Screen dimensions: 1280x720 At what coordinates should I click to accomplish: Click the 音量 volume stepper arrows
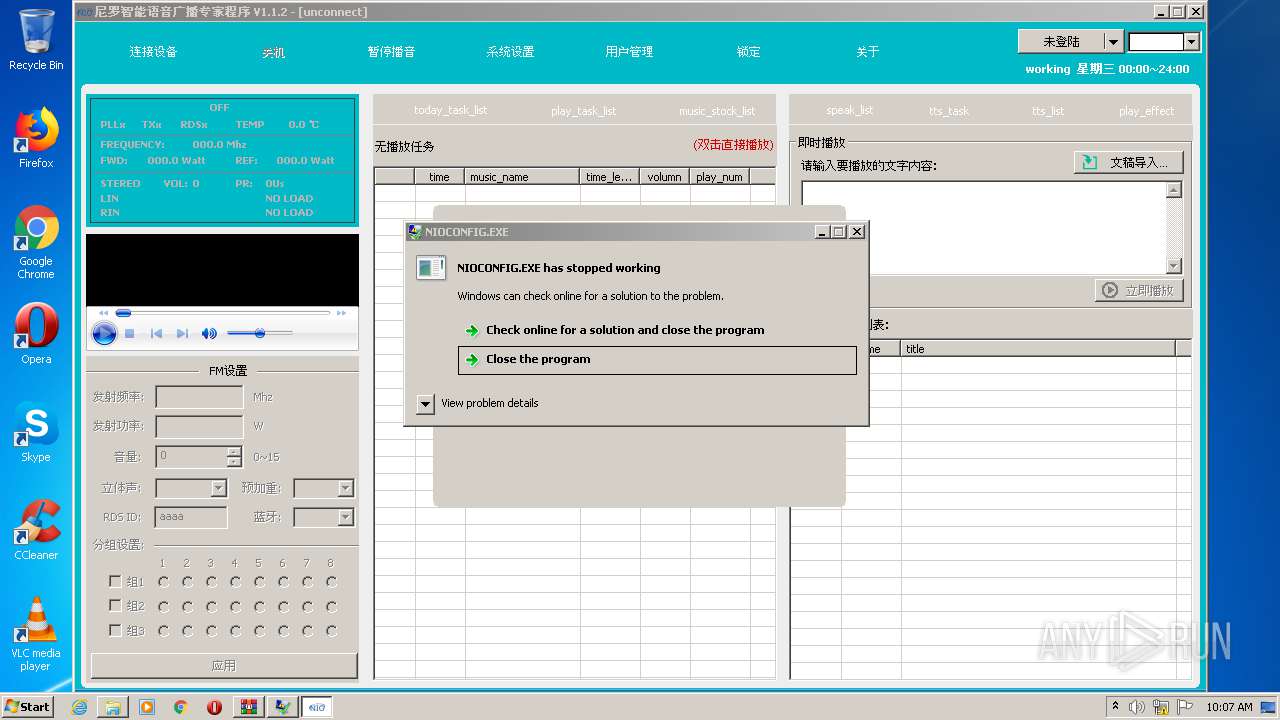tap(234, 456)
